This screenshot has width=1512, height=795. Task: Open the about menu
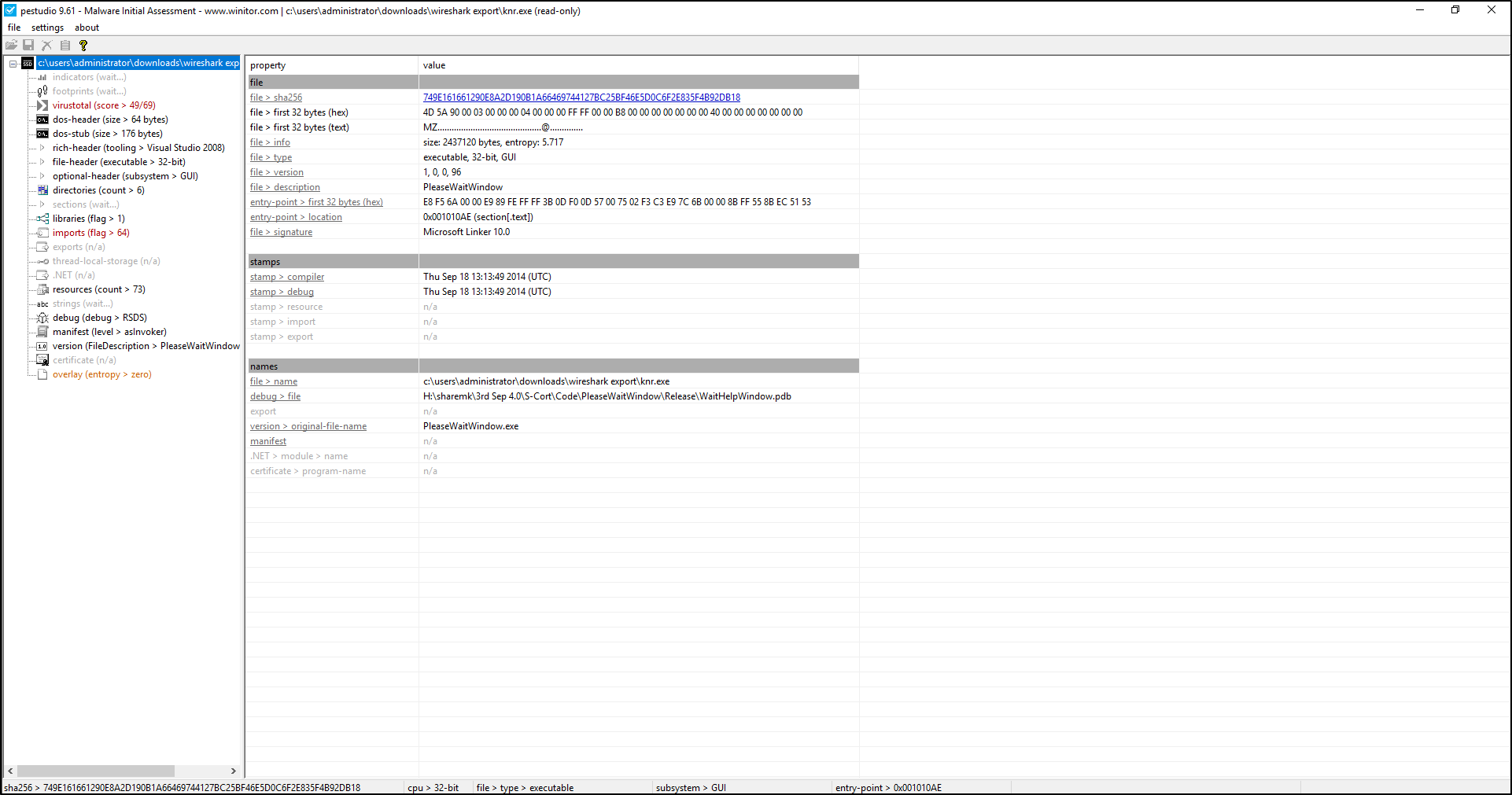click(x=87, y=28)
